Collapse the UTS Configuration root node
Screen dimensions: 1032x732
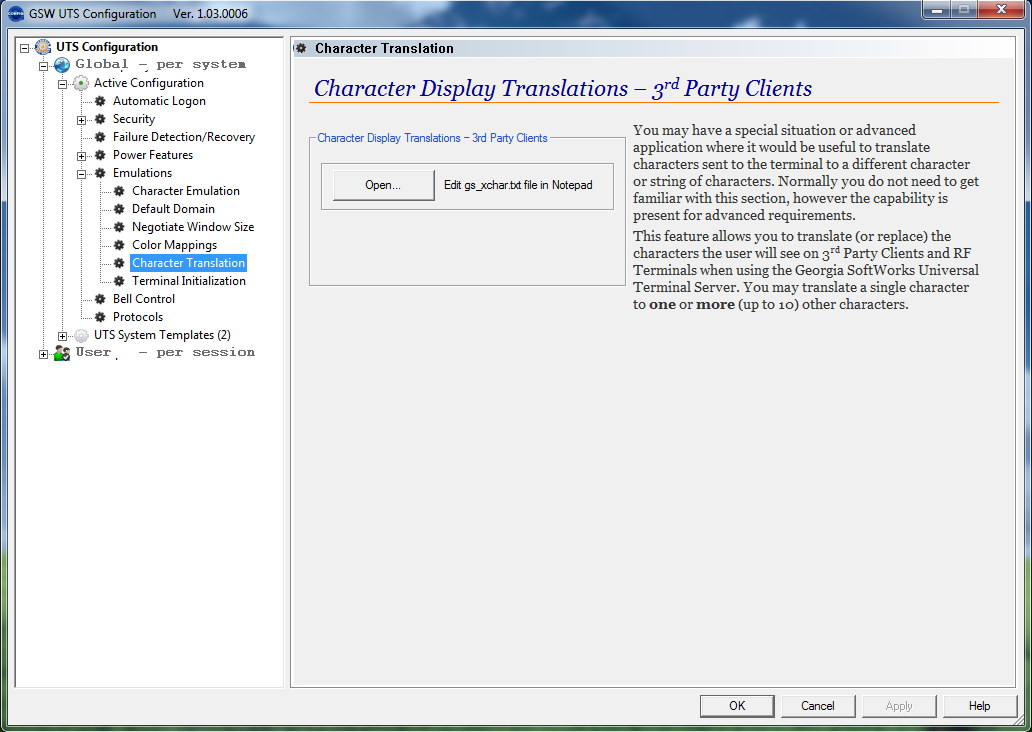[24, 48]
